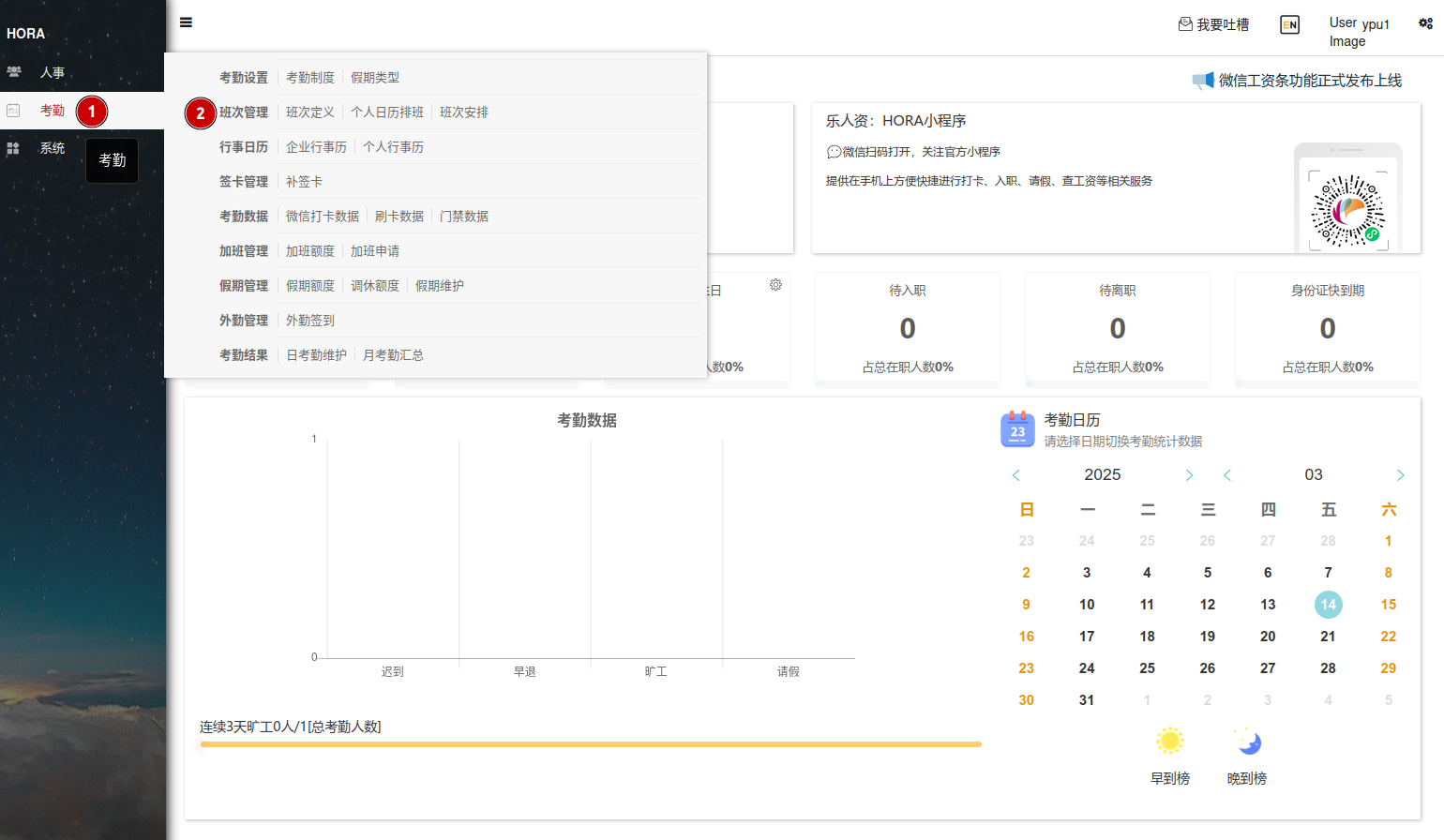Click the hamburger menu icon
The height and width of the screenshot is (840, 1444).
(186, 22)
